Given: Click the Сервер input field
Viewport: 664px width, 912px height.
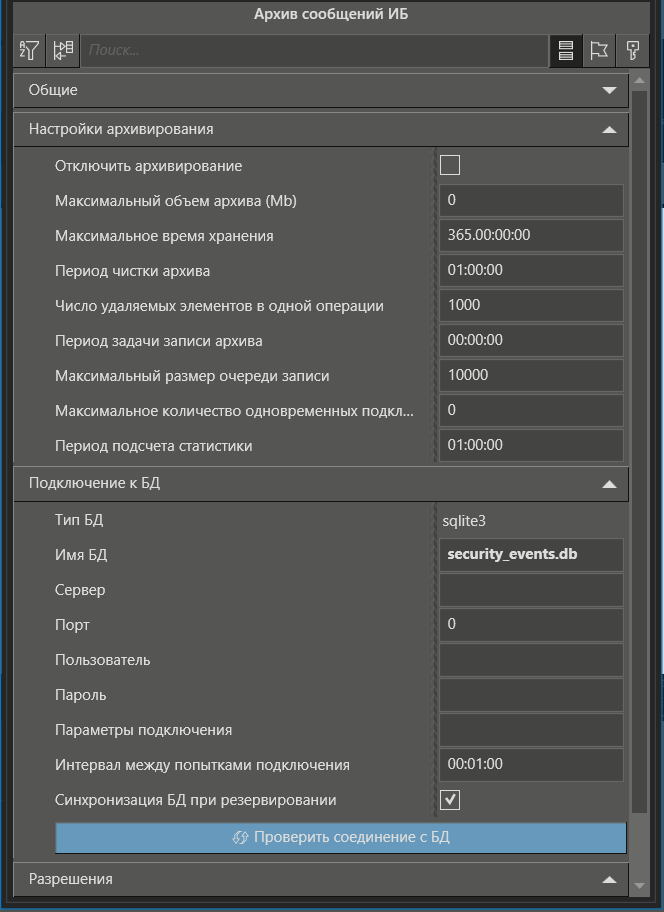Looking at the screenshot, I should pyautogui.click(x=531, y=590).
